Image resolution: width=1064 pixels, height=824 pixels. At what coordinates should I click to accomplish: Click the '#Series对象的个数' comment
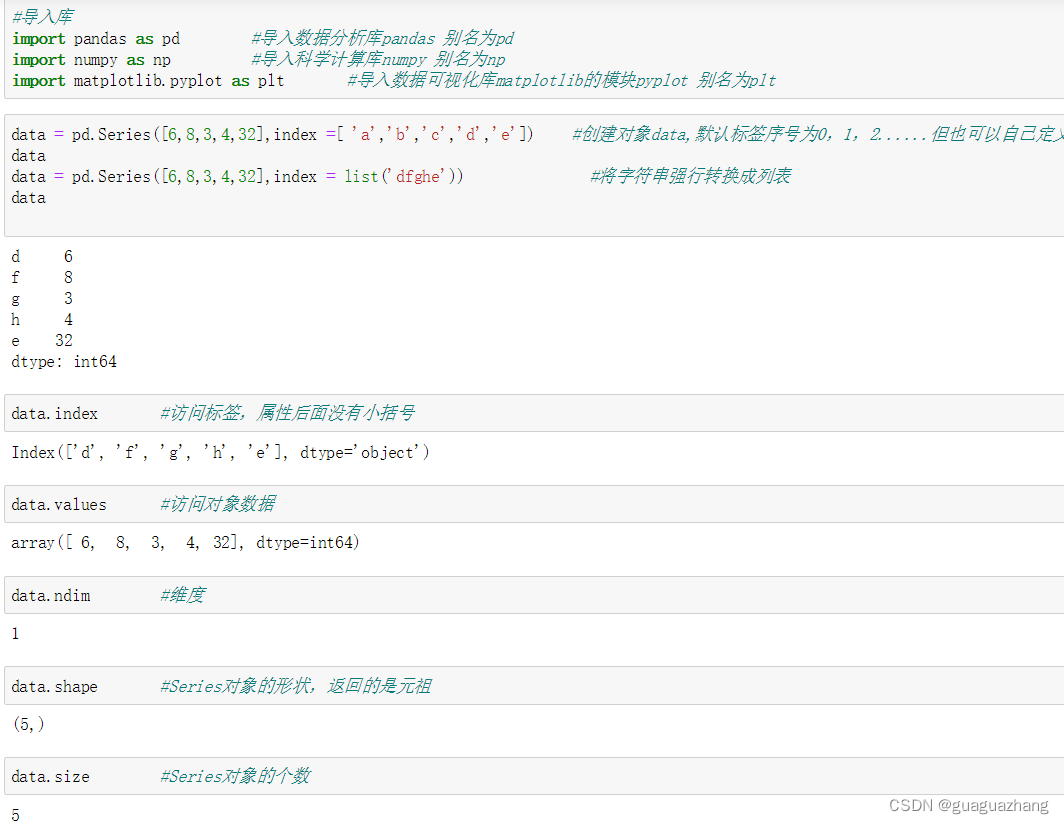point(235,776)
